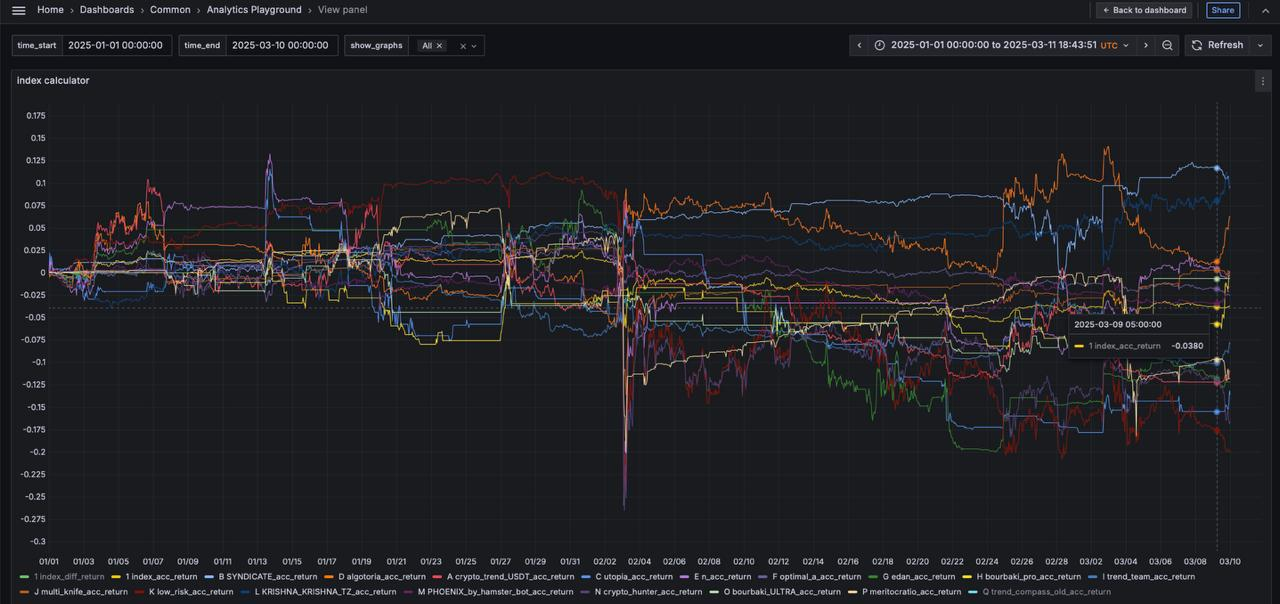Screen dimensions: 1280x604
Task: Click the index calculator panel title
Action: coord(53,81)
